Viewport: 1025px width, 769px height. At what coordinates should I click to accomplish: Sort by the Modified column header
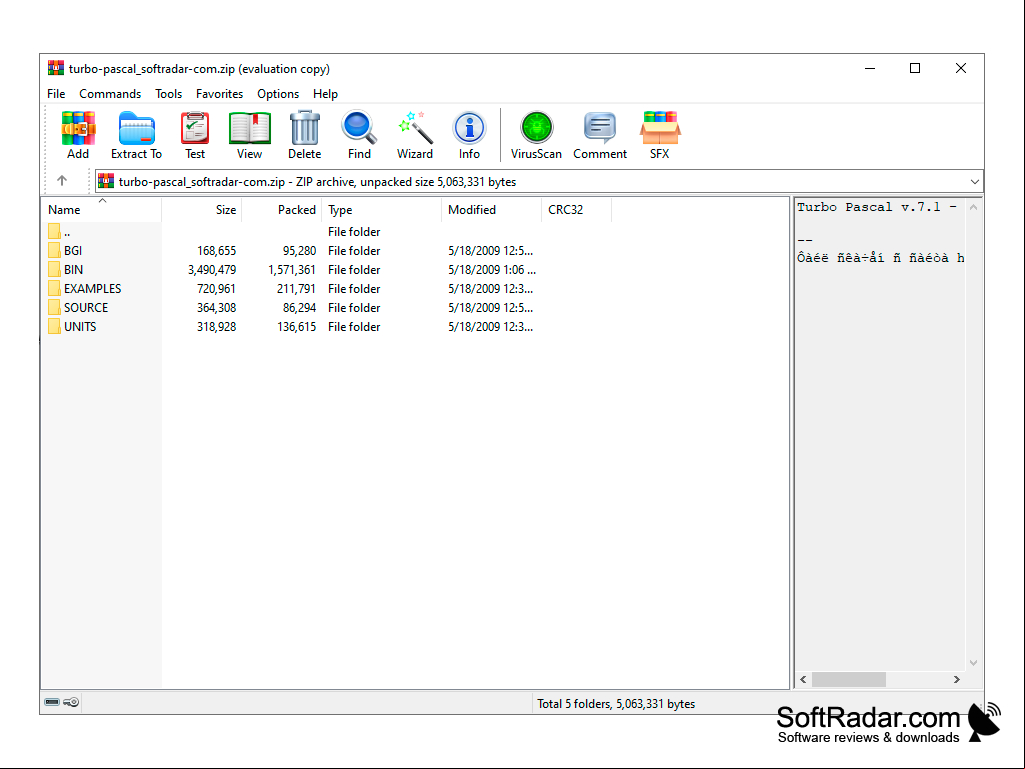[x=492, y=210]
